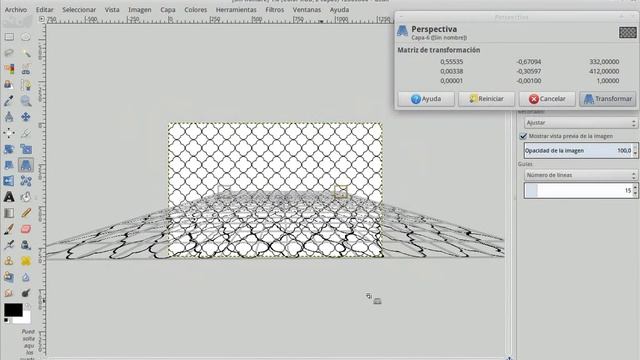The height and width of the screenshot is (360, 640).
Task: Select the Measure compass tool
Action: [x=9, y=117]
